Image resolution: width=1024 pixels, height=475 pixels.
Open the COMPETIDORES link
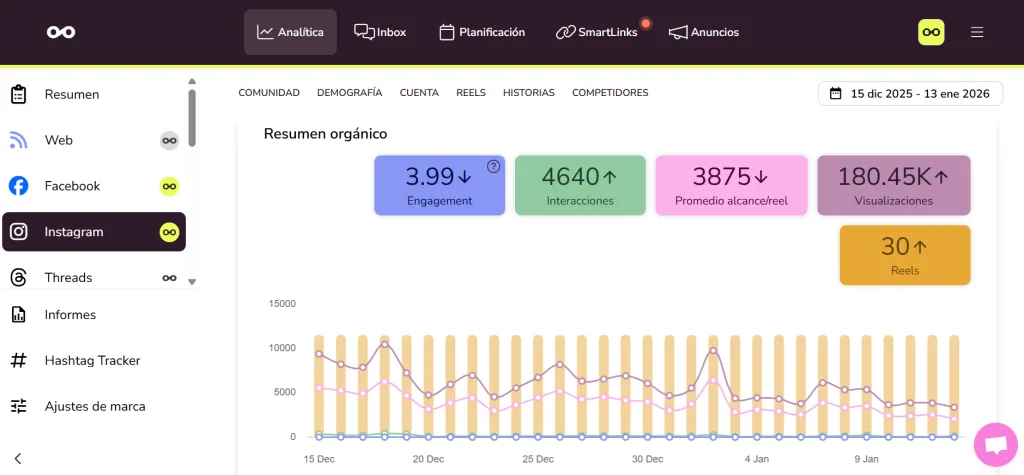point(610,93)
